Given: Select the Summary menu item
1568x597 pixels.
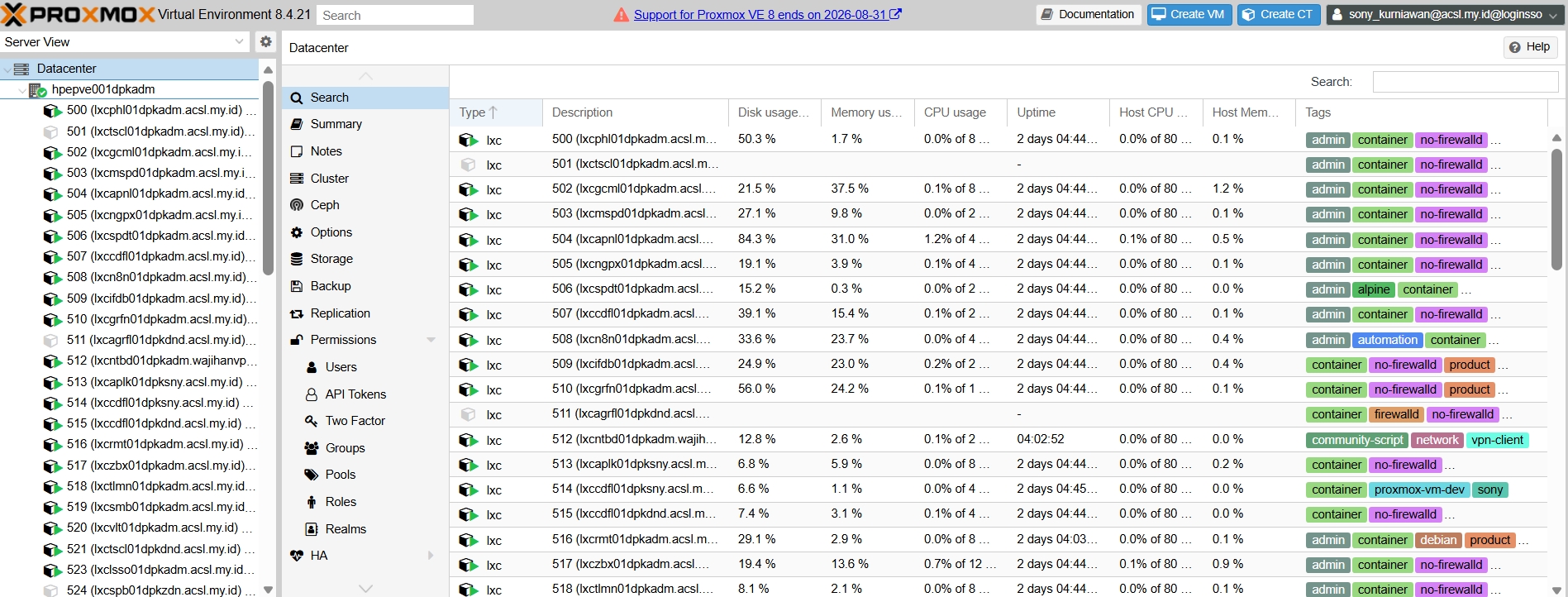Looking at the screenshot, I should (x=365, y=124).
